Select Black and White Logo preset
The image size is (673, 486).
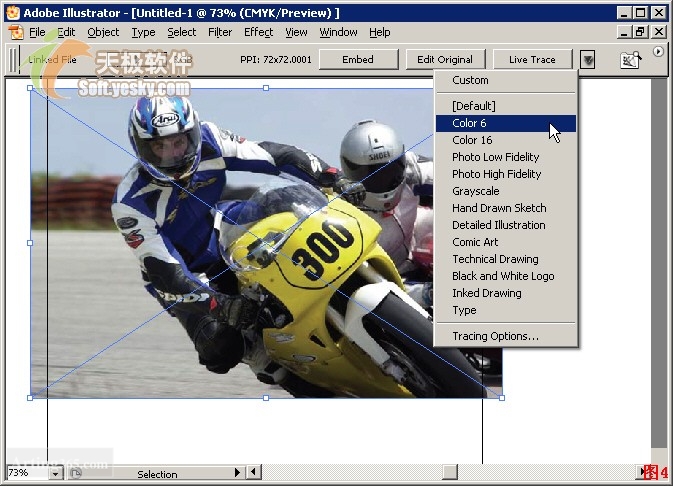click(506, 276)
